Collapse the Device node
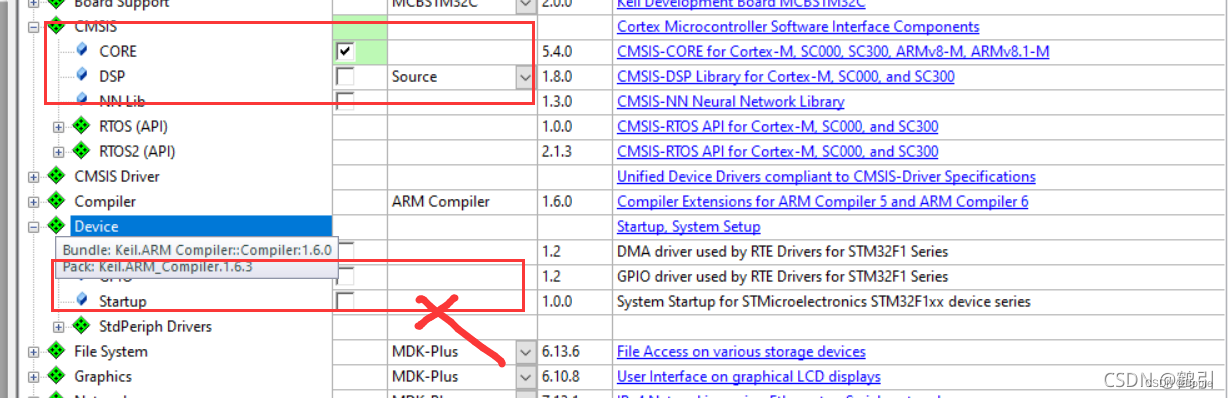The image size is (1228, 398). tap(34, 226)
